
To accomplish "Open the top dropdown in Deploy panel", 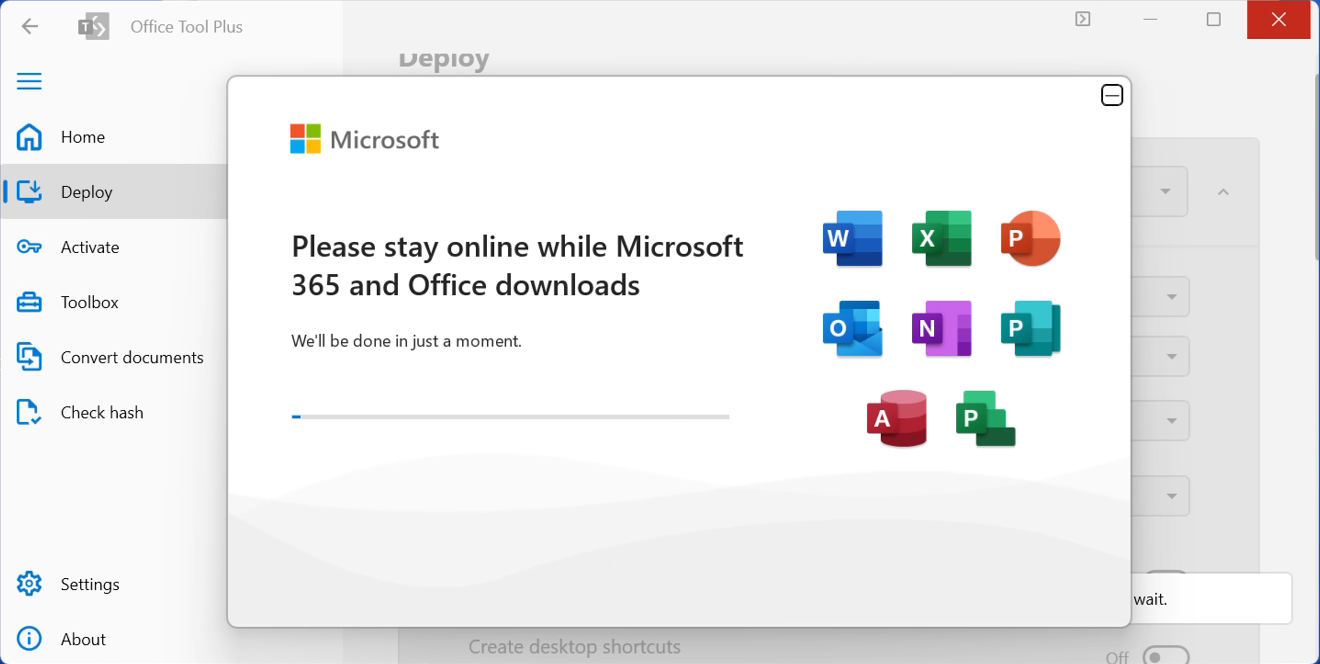I will click(x=1165, y=192).
